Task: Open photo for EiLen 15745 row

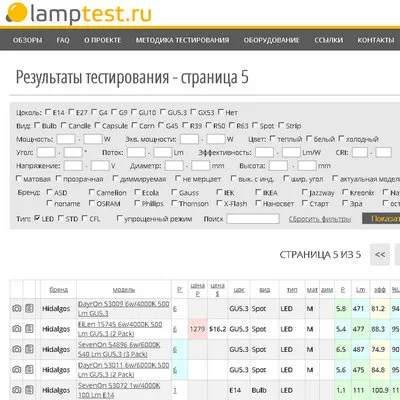Action: 17,329
